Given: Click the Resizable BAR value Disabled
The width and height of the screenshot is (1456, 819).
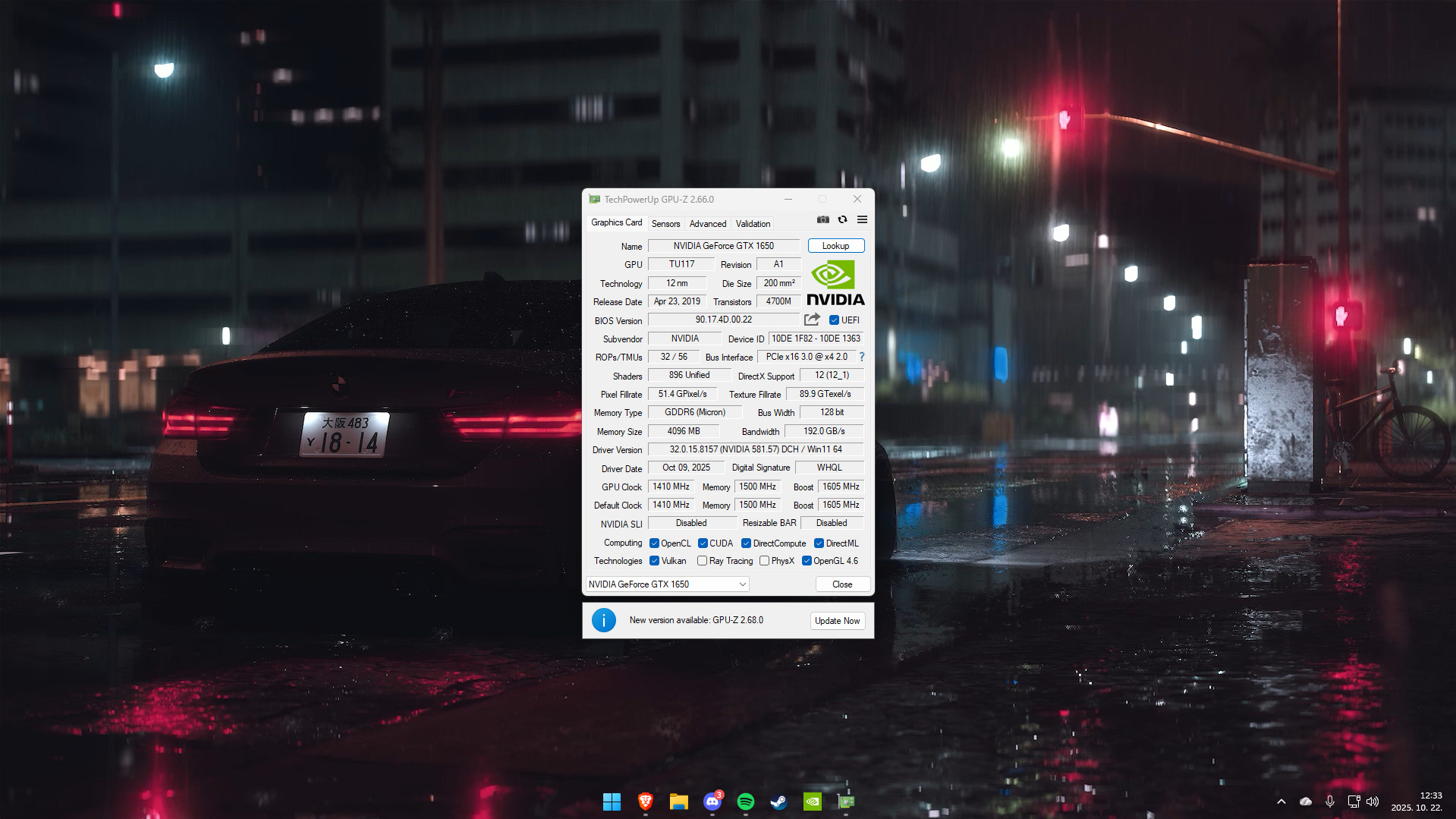Looking at the screenshot, I should coord(832,523).
